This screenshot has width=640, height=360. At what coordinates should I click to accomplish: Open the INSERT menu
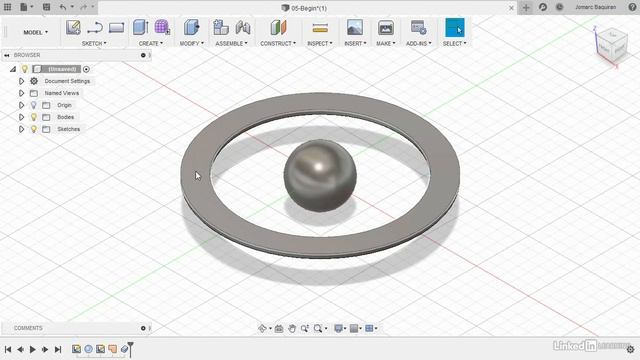coord(355,43)
